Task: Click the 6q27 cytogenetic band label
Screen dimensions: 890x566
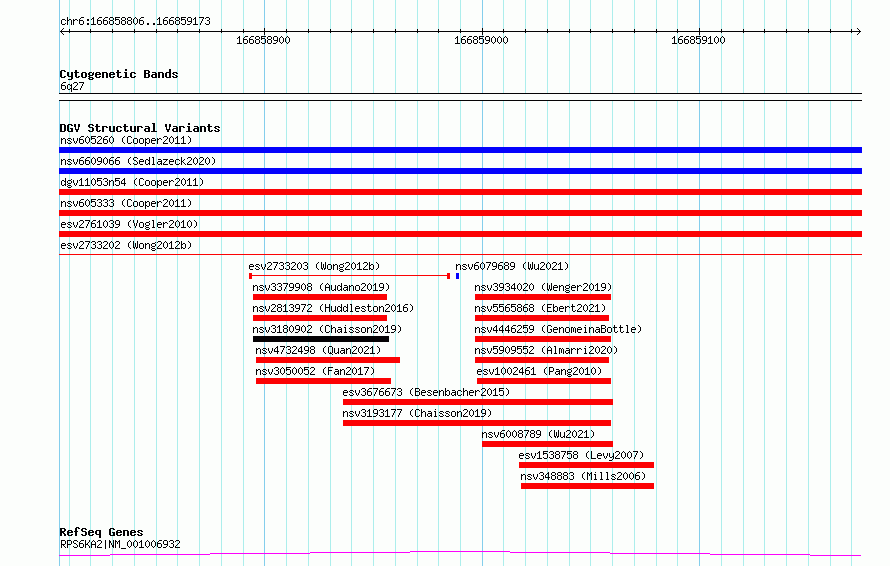Action: (72, 86)
